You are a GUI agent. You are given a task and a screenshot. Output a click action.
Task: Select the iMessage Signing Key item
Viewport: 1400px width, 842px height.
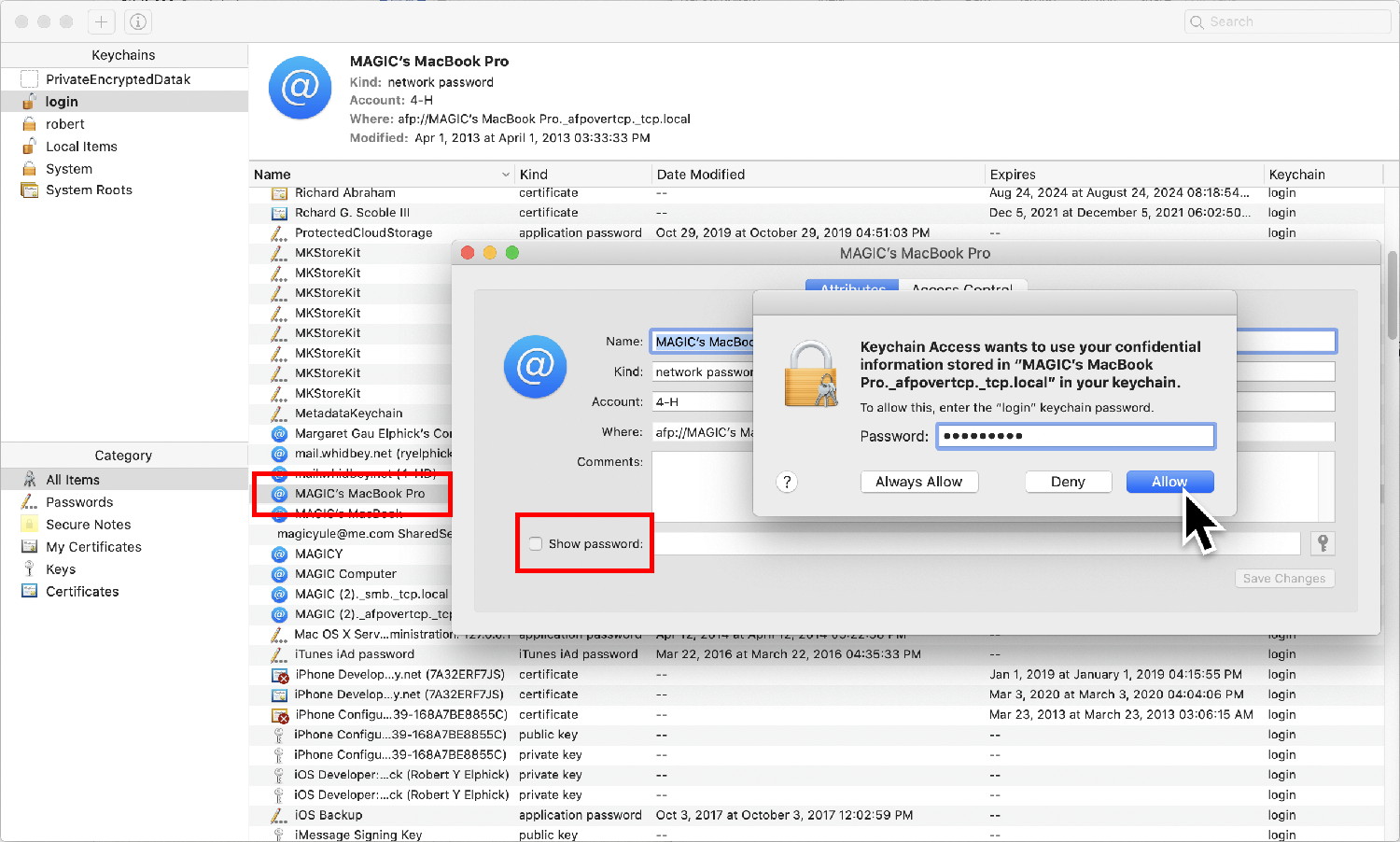tap(817, 835)
